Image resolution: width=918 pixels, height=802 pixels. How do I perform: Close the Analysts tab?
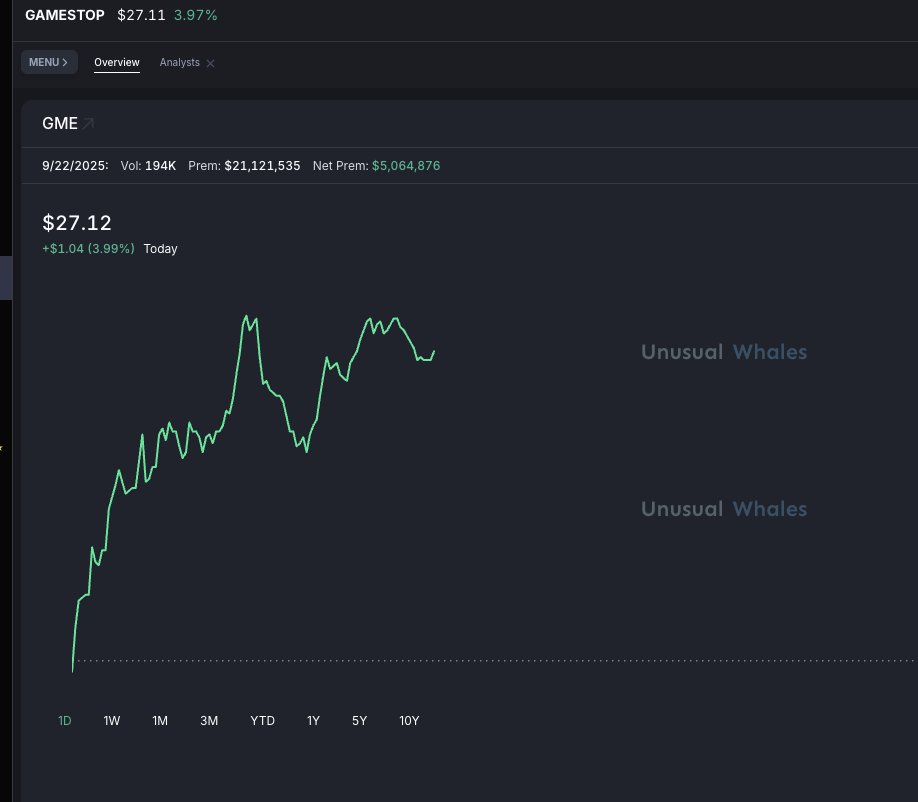click(210, 63)
